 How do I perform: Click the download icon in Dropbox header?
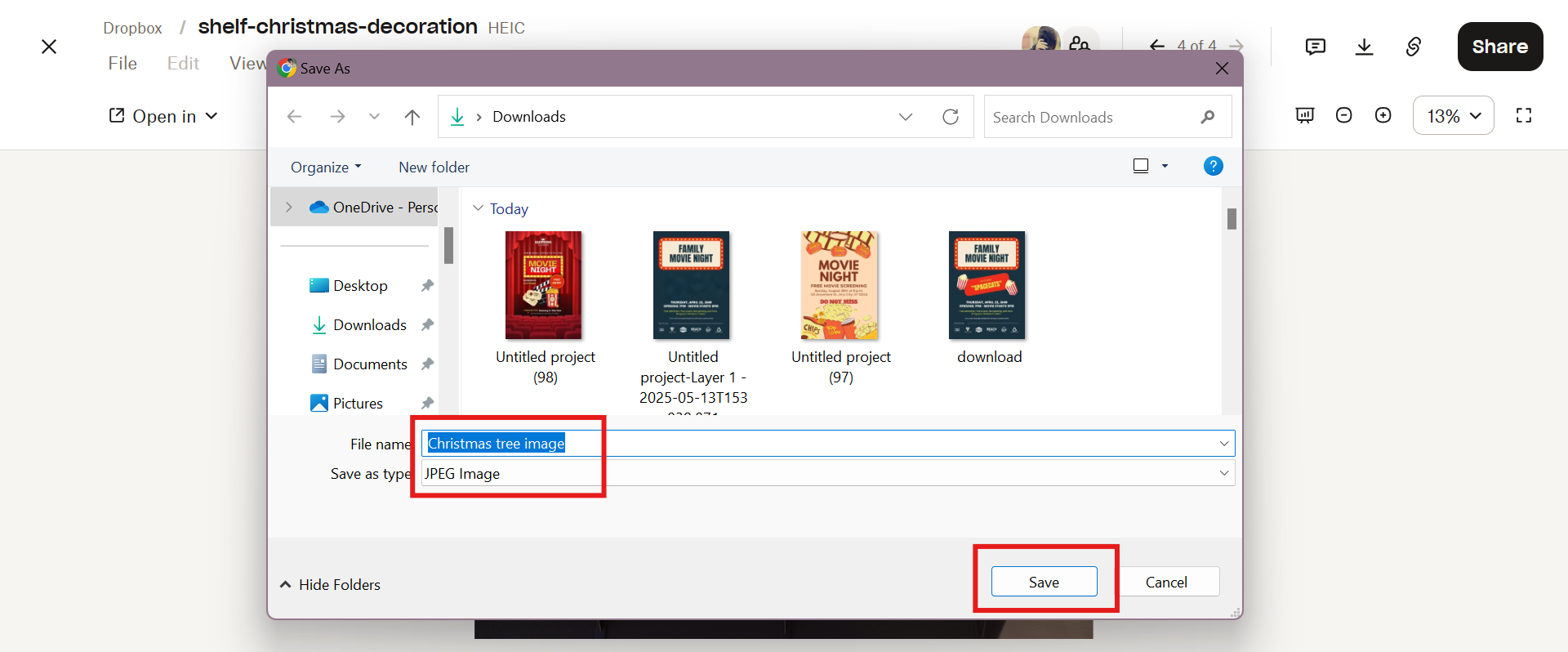pyautogui.click(x=1364, y=47)
